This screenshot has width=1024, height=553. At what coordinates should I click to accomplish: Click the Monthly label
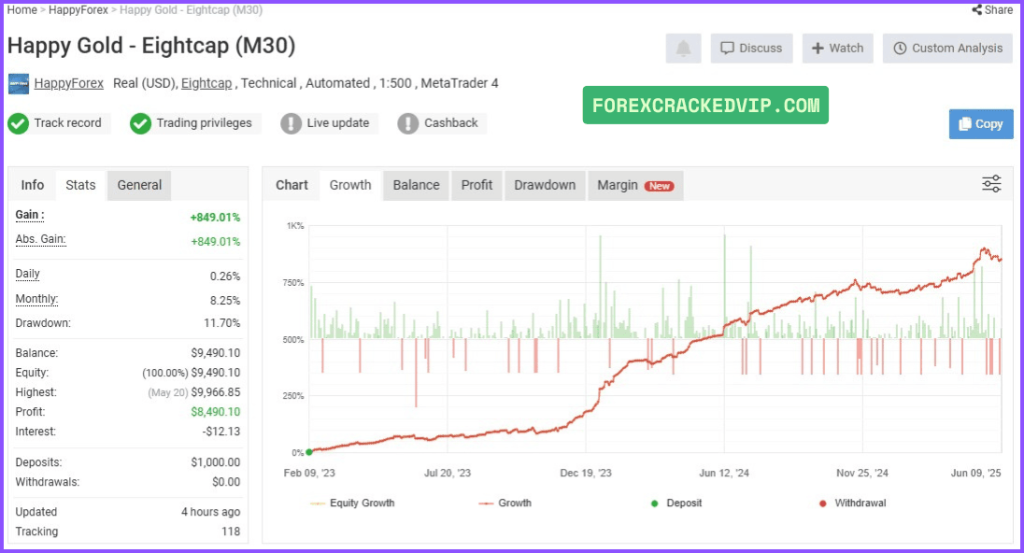(37, 299)
